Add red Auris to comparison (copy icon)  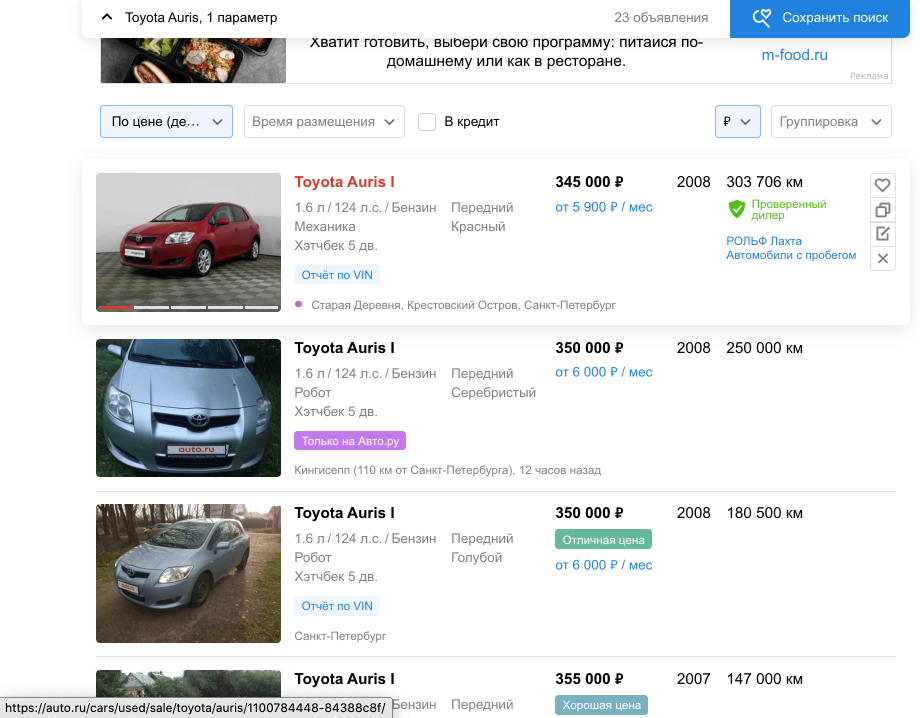tap(882, 210)
